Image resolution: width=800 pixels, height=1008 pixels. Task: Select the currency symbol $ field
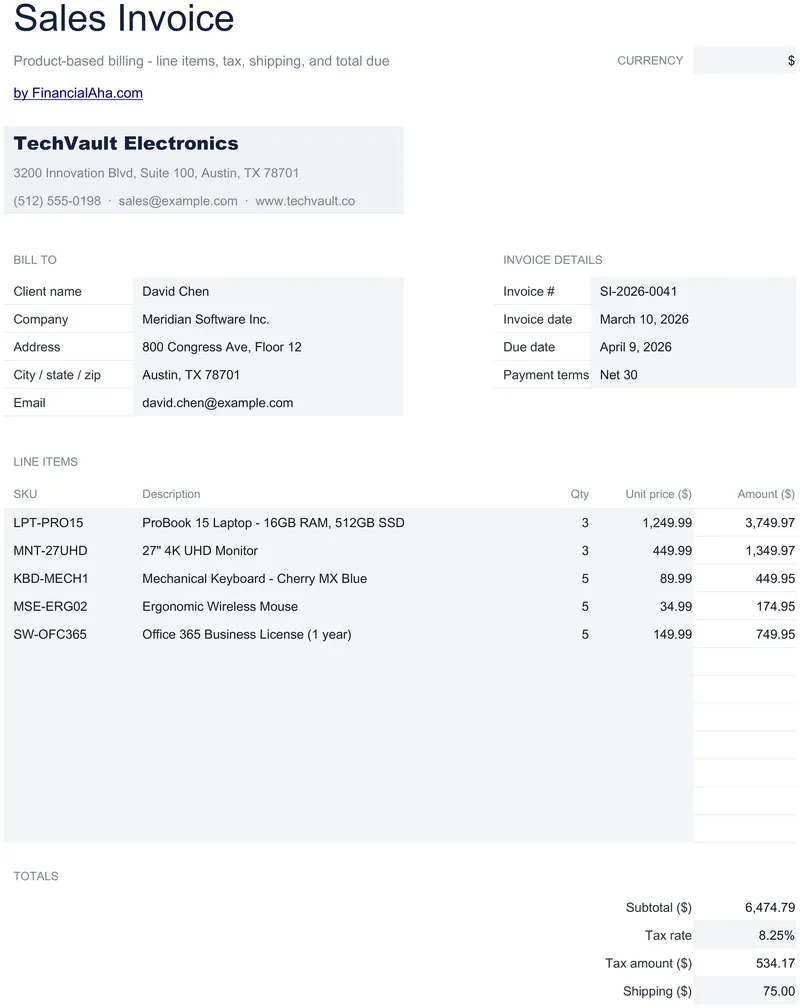point(744,60)
